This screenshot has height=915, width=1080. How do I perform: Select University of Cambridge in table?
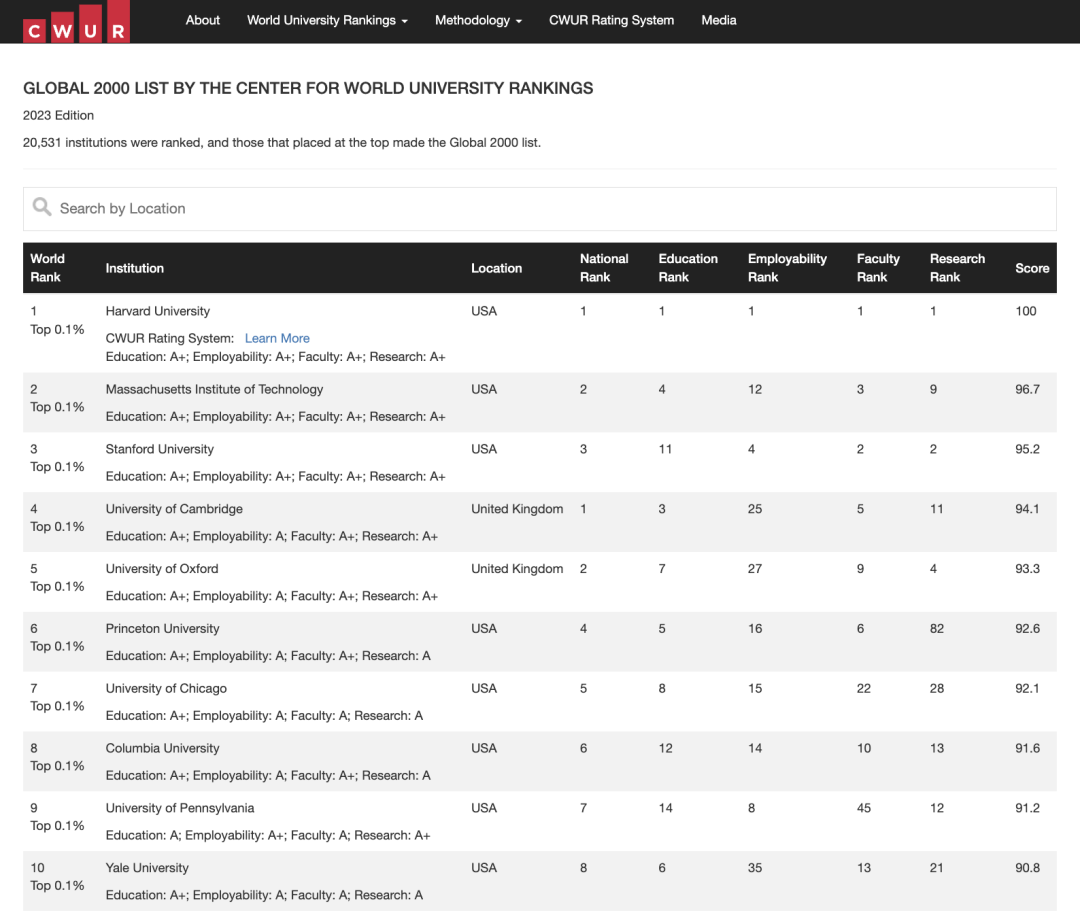coord(174,509)
